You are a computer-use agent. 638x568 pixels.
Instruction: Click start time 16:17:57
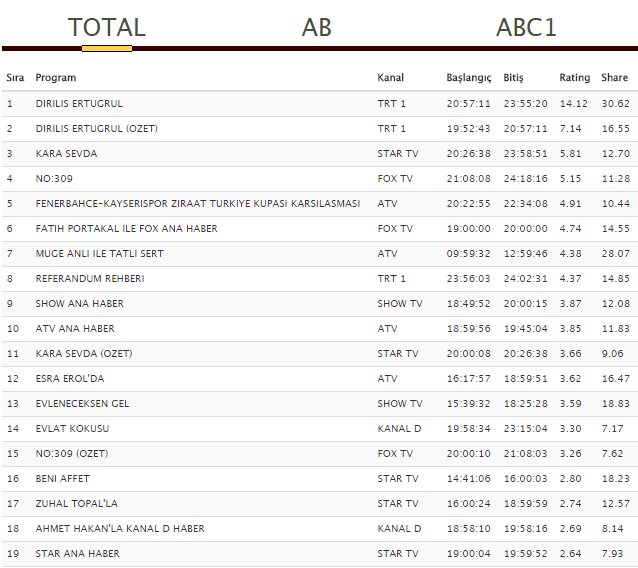coord(469,379)
